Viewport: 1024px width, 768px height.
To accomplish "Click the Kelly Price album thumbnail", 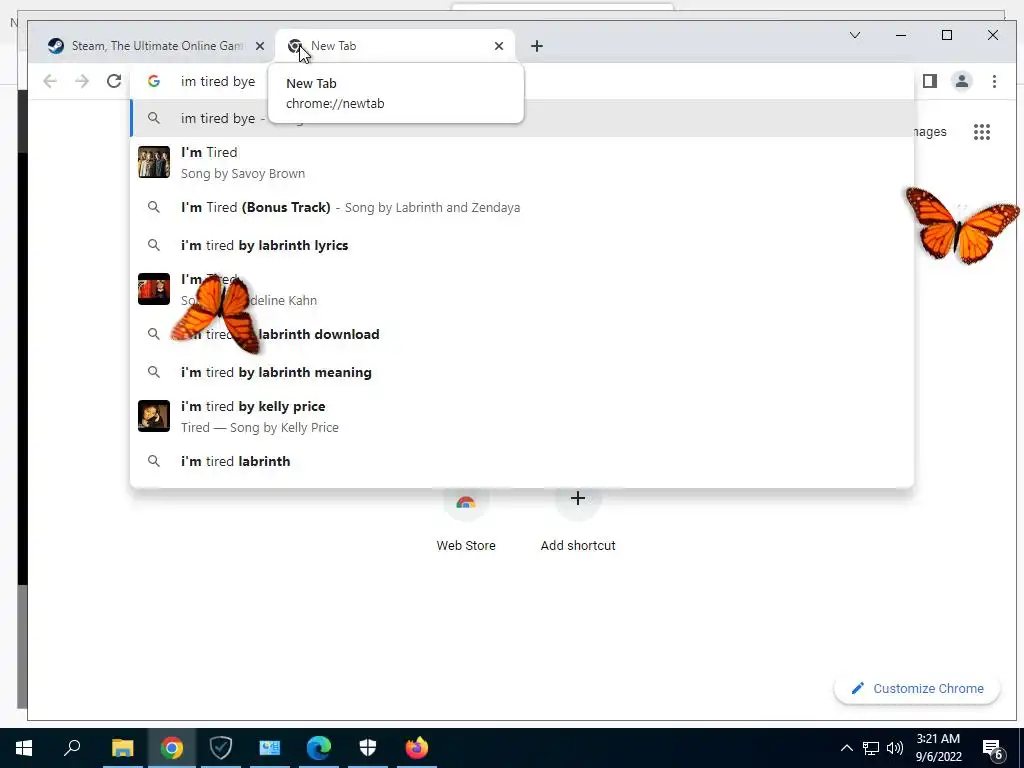I will [154, 416].
